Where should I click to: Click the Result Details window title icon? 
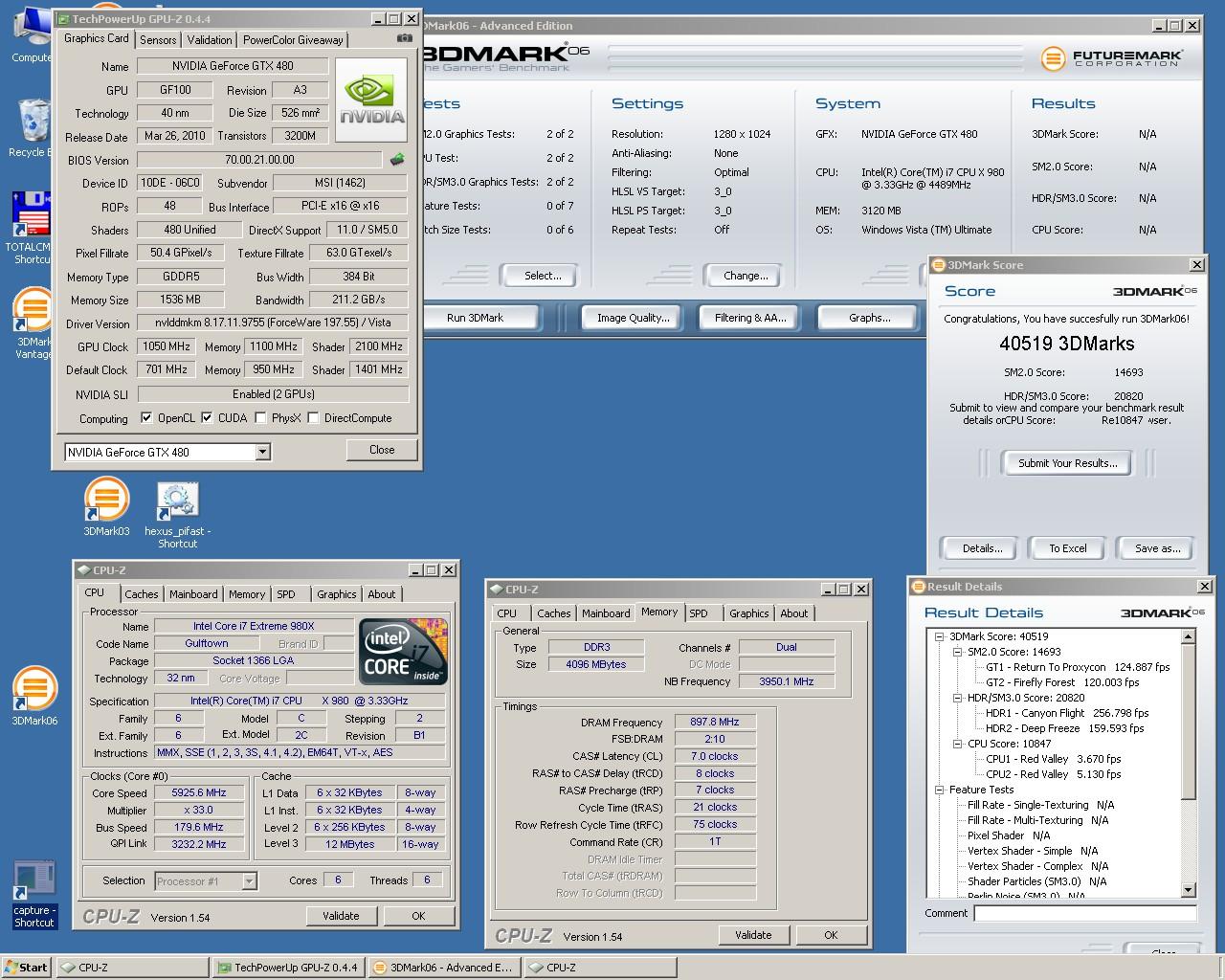pos(918,587)
